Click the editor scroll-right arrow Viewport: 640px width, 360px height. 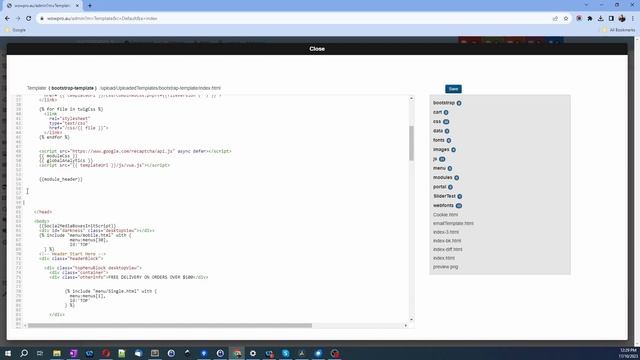tap(405, 325)
